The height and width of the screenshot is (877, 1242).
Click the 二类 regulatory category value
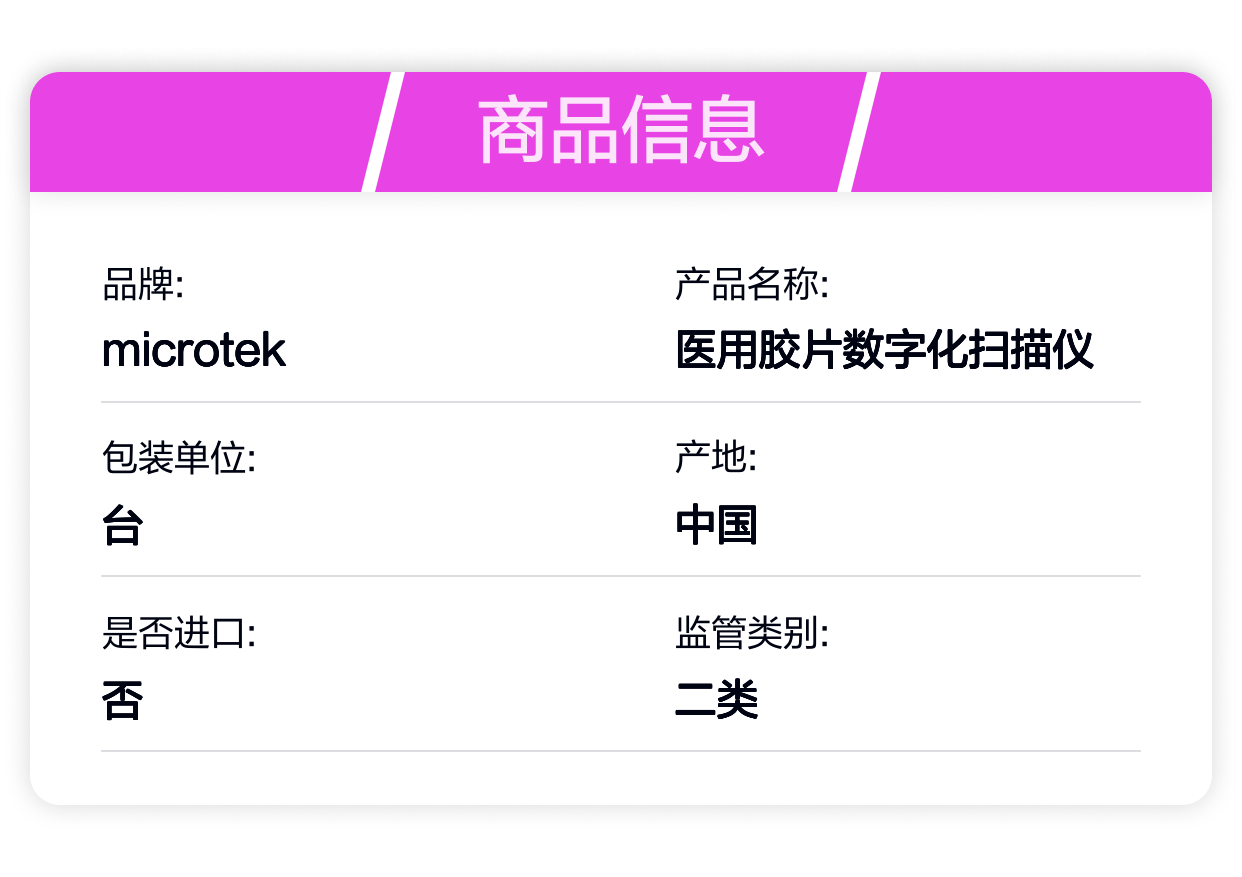coord(716,700)
